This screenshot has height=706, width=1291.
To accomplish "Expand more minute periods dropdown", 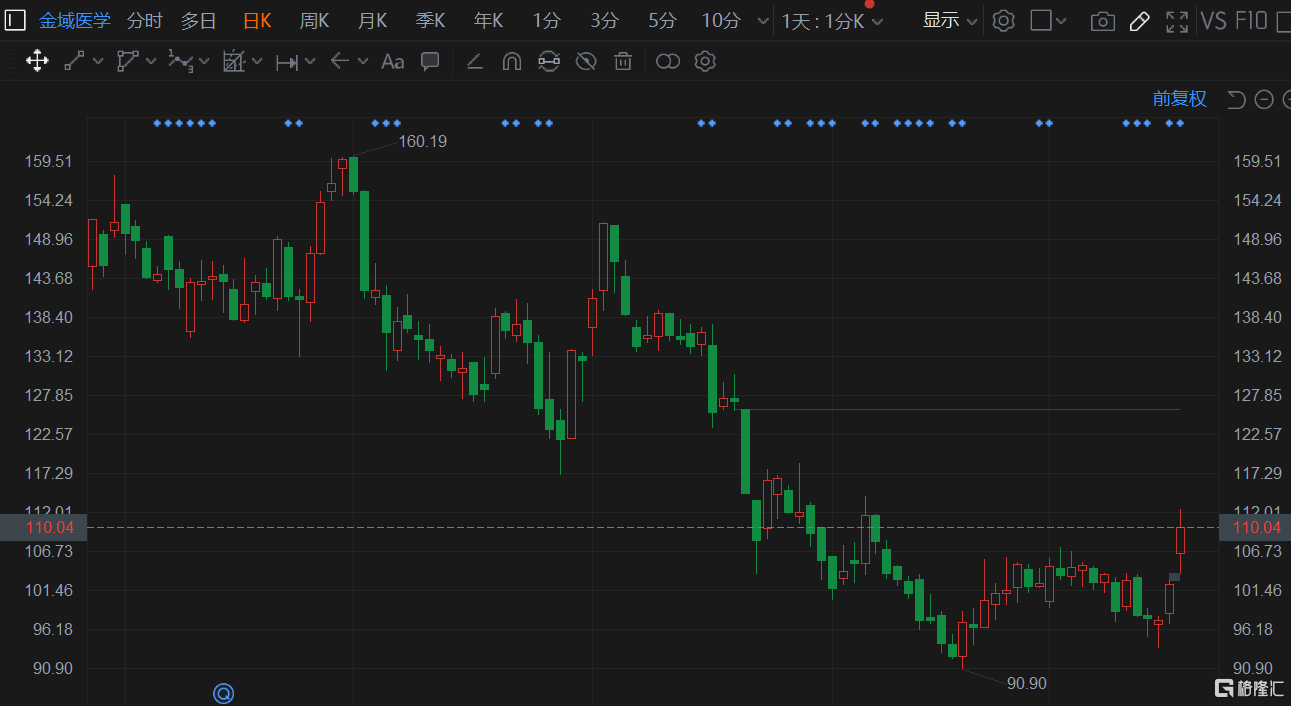I will [x=764, y=21].
